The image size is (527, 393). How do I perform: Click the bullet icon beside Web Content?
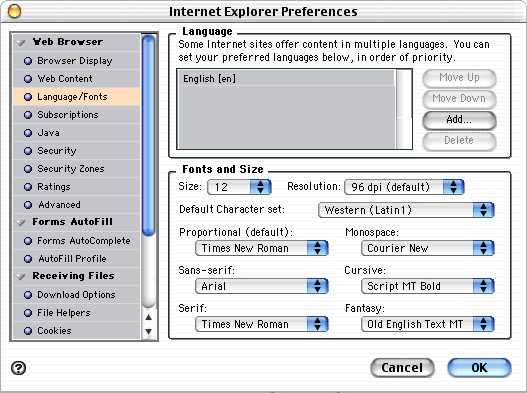[x=28, y=79]
